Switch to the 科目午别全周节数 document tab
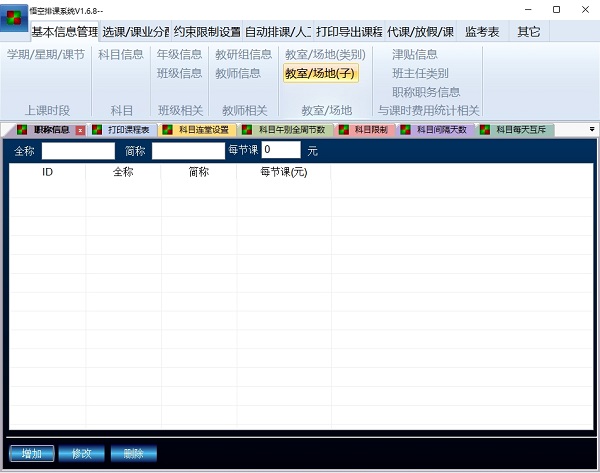The height and width of the screenshot is (473, 600). (x=292, y=130)
